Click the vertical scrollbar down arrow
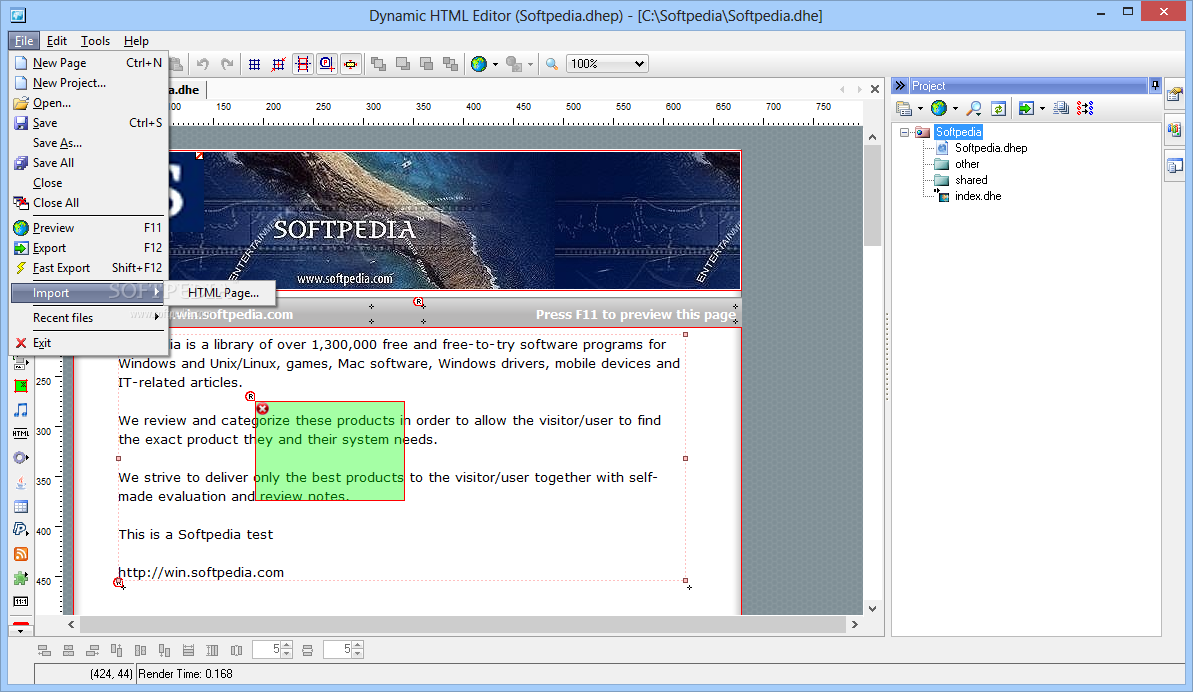Screen dimensions: 1193x692 pyautogui.click(x=873, y=608)
